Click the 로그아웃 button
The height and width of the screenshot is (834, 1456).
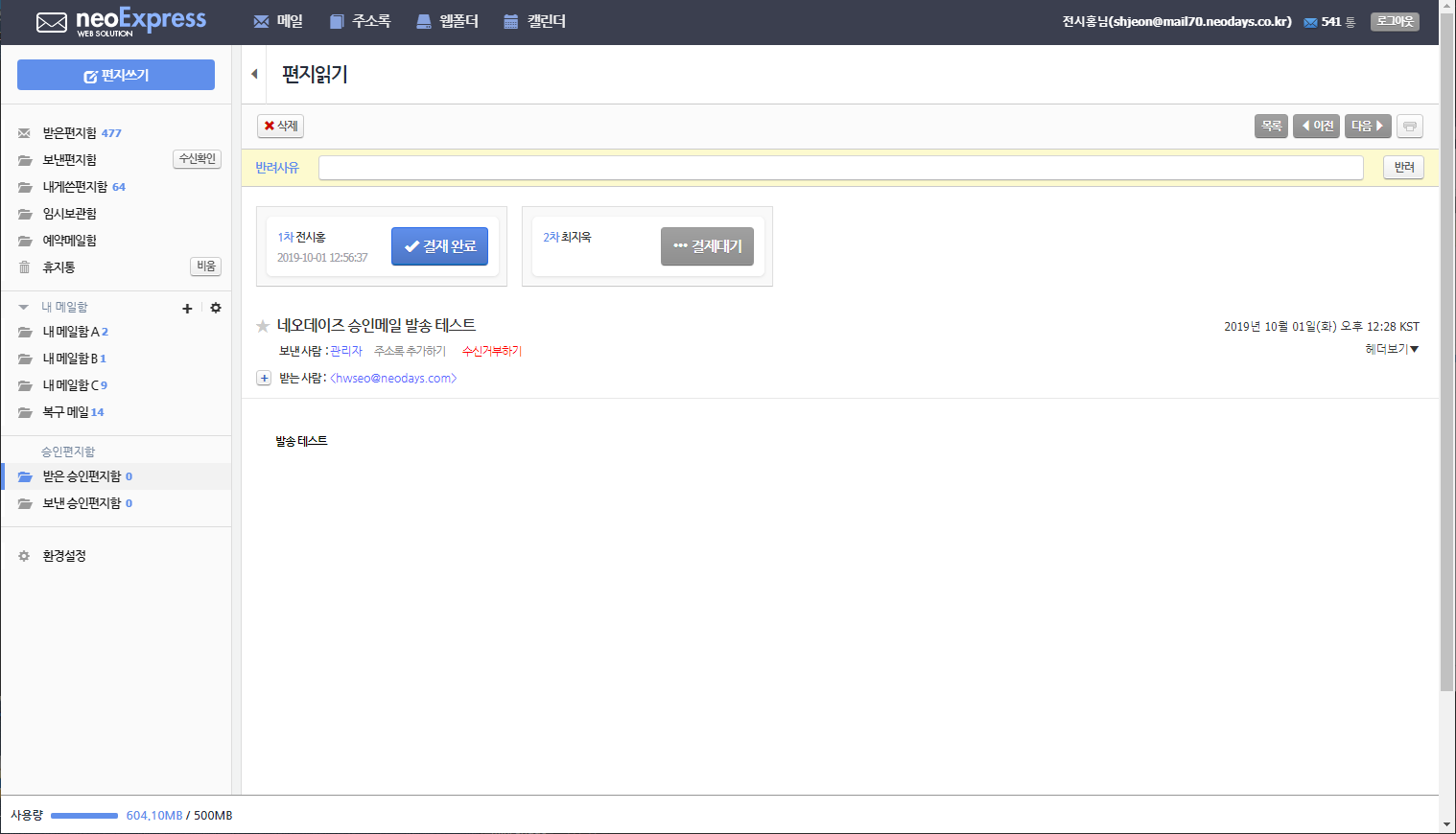(x=1395, y=21)
